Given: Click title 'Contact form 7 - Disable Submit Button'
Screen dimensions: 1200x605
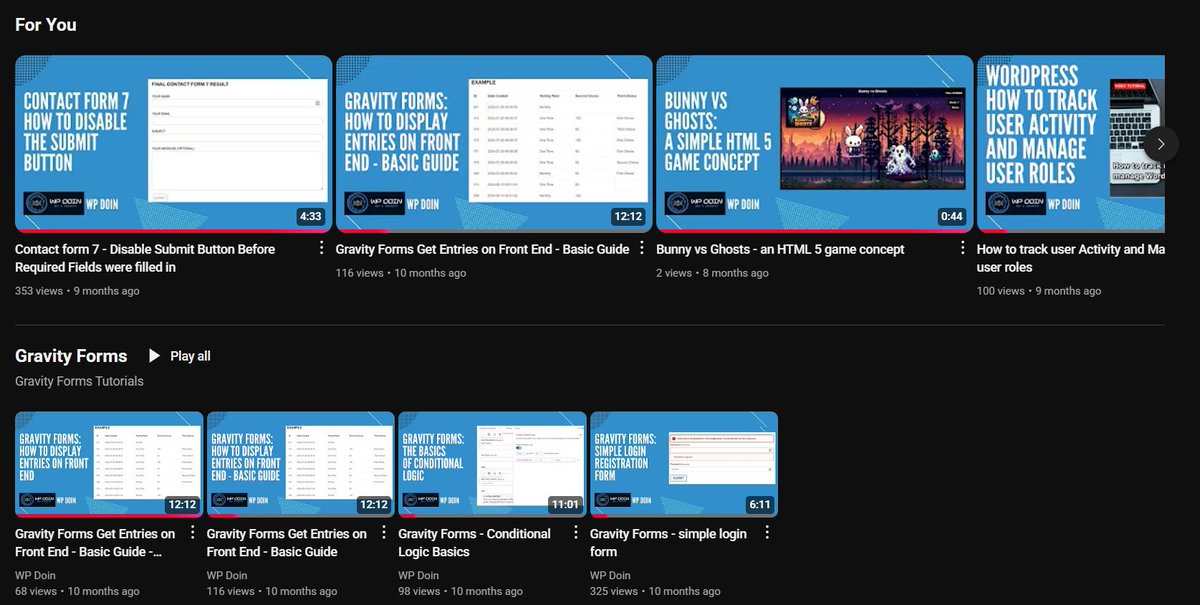Looking at the screenshot, I should click(x=145, y=258).
